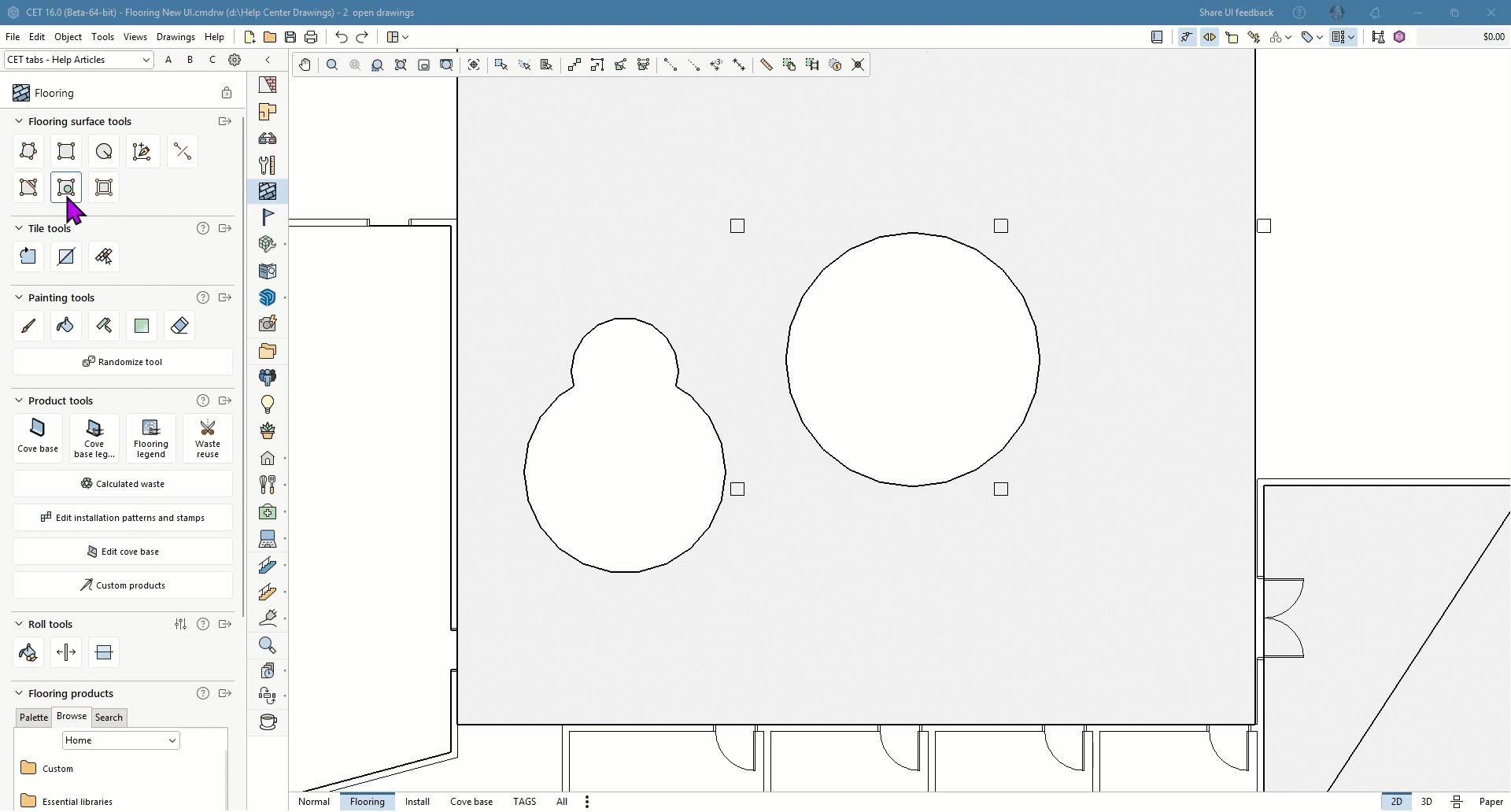Click the rotate tile tool
Image resolution: width=1511 pixels, height=812 pixels.
point(28,257)
